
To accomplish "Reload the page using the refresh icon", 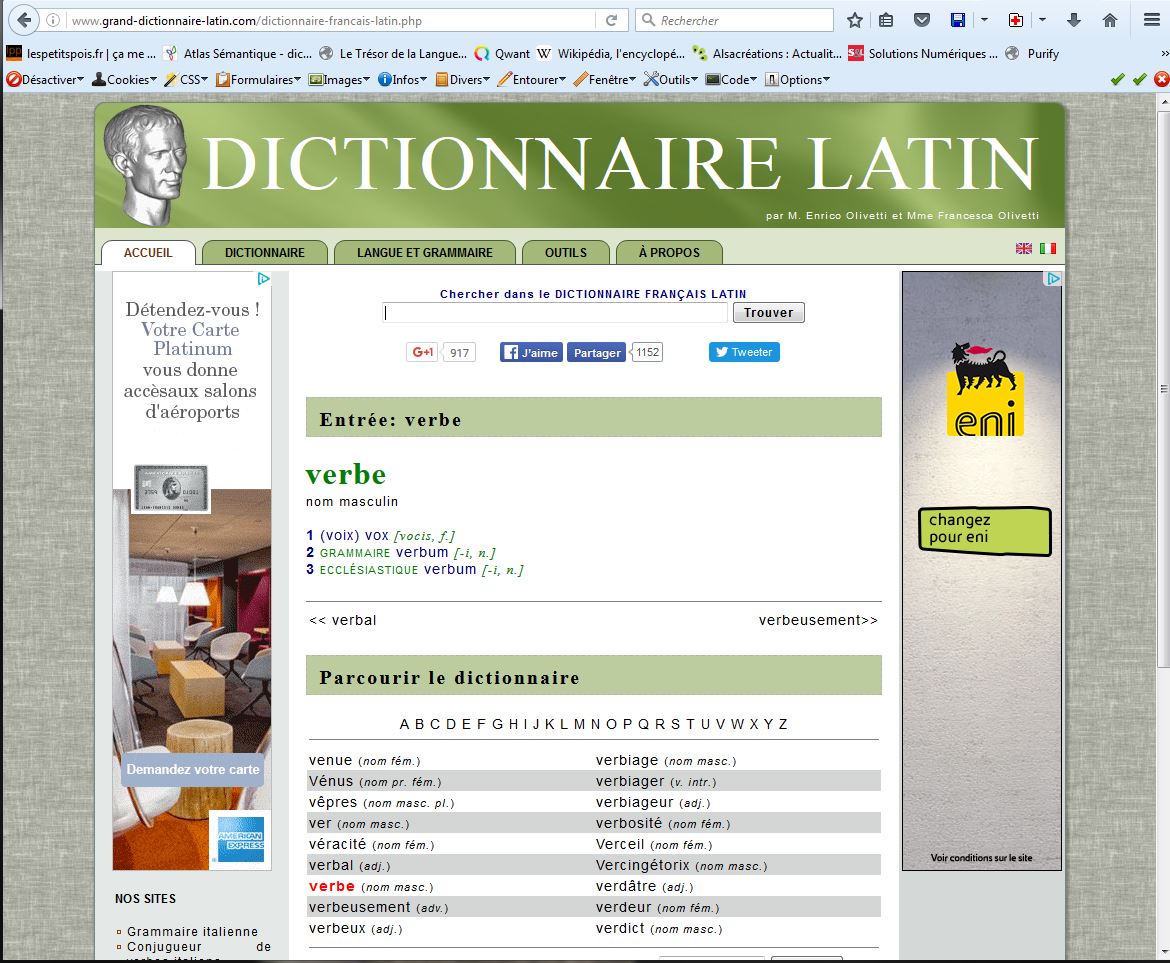I will pyautogui.click(x=611, y=20).
